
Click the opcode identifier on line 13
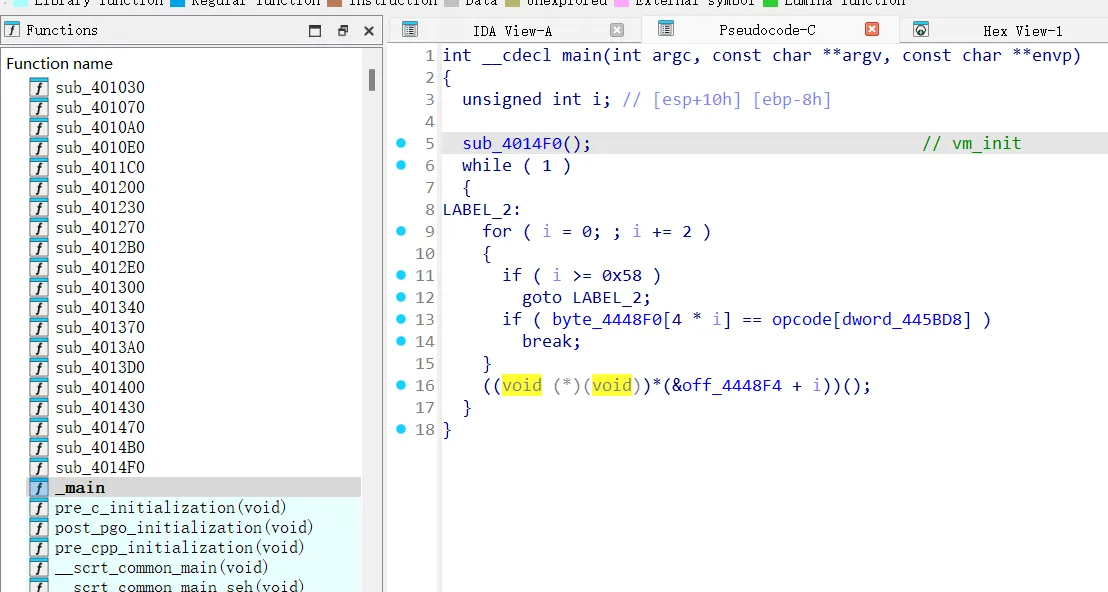click(x=805, y=319)
